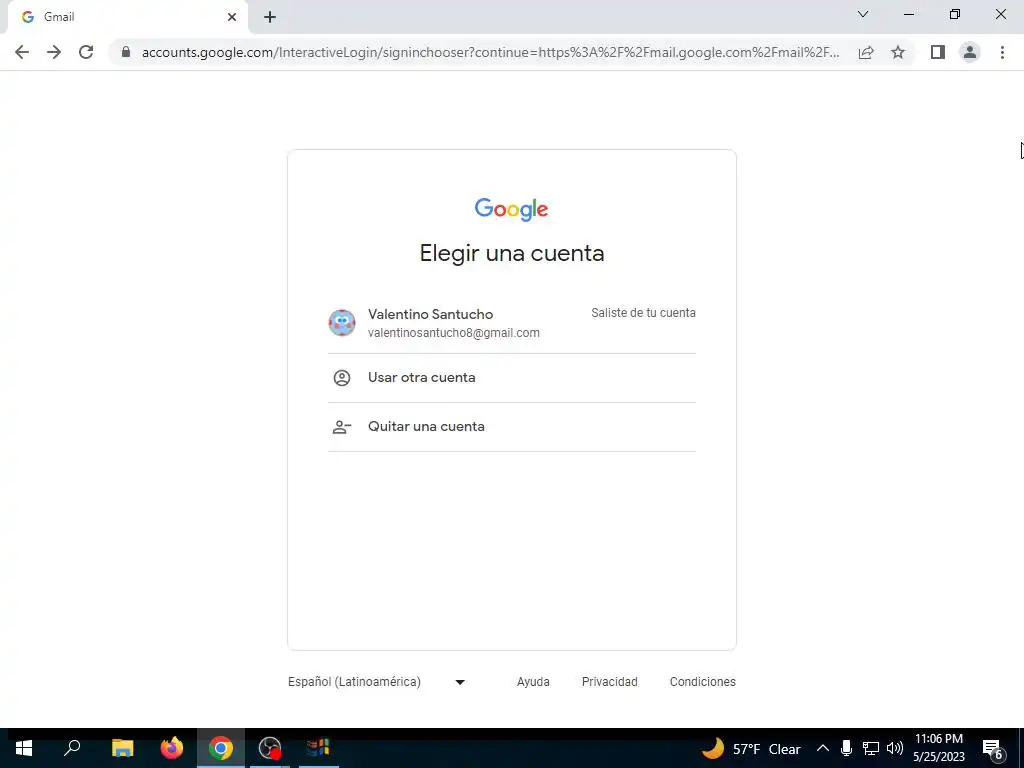Select the Valentino Santucho account
This screenshot has height=768, width=1024.
[x=512, y=323]
